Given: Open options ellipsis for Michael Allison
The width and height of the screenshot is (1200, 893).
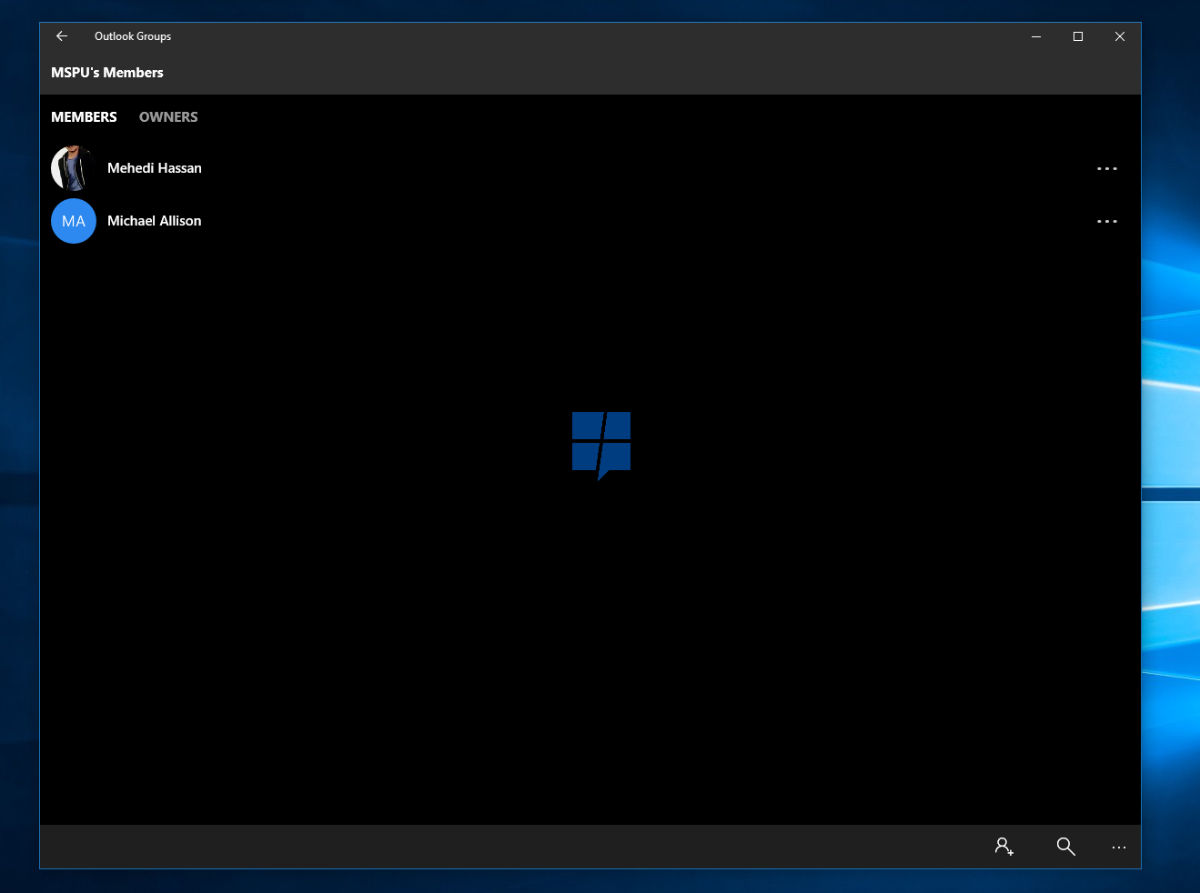Looking at the screenshot, I should [x=1107, y=221].
